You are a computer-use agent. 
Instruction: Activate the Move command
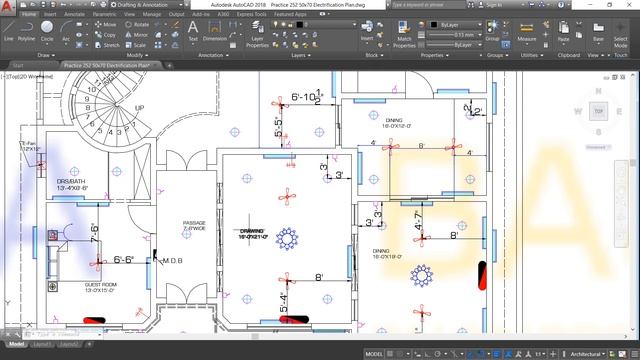106,24
